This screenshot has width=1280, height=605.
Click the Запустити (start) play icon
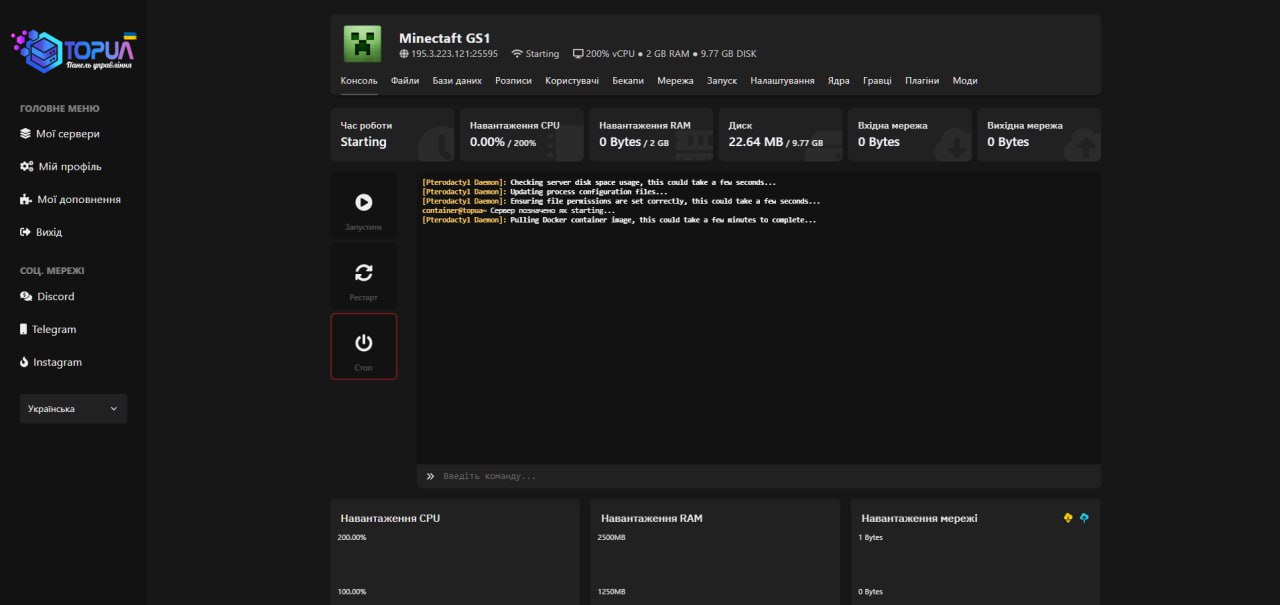pos(363,202)
